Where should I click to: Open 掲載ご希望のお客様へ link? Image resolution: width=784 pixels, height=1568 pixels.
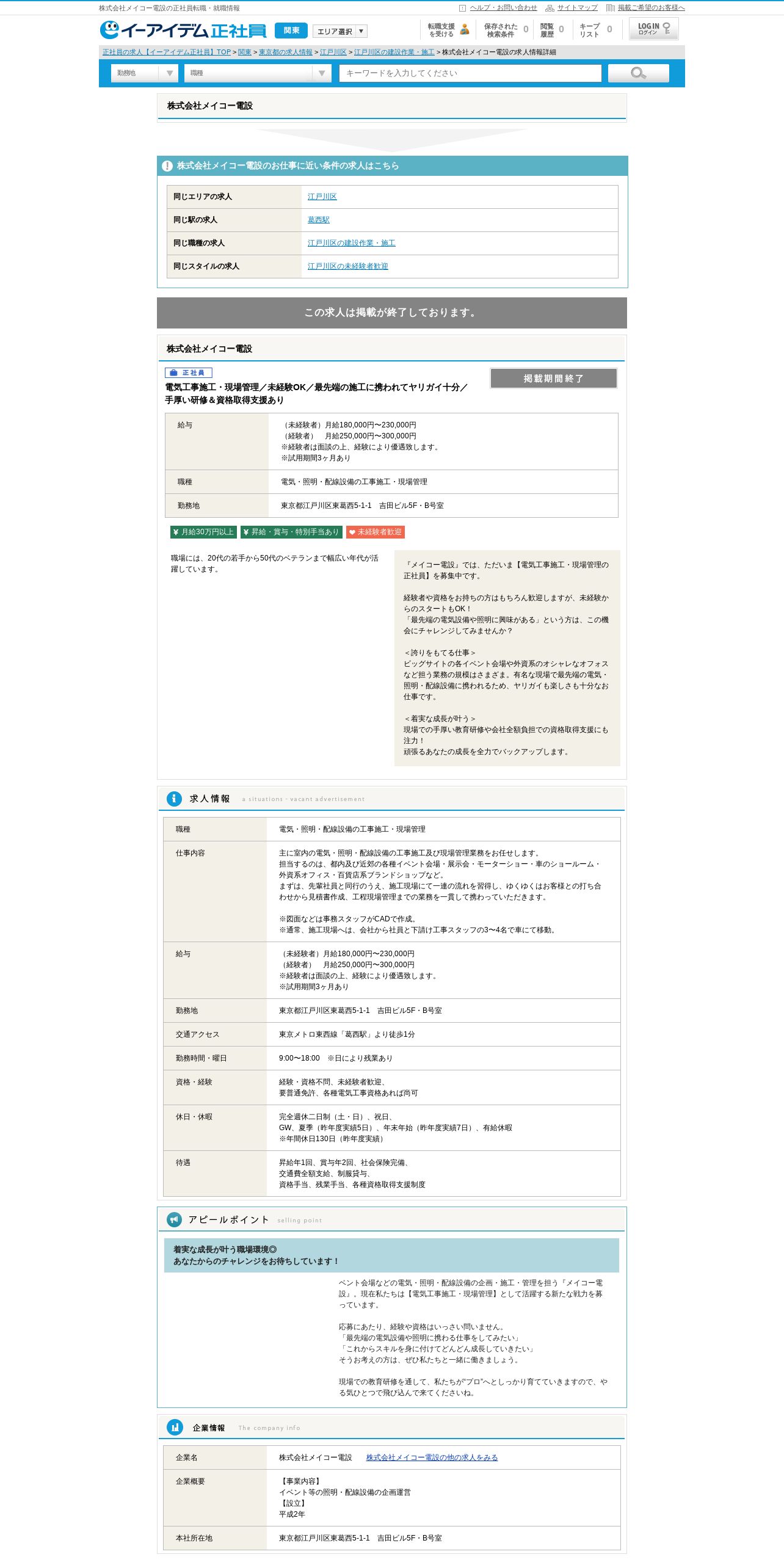coord(651,8)
